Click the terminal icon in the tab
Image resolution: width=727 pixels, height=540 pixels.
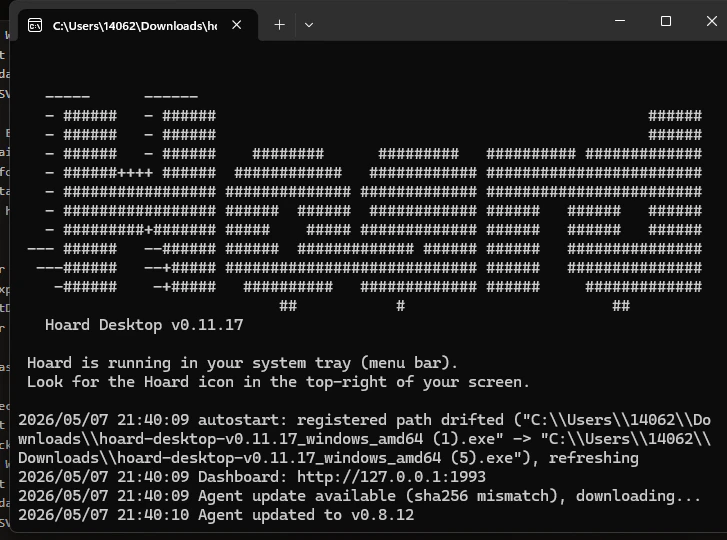click(x=35, y=25)
